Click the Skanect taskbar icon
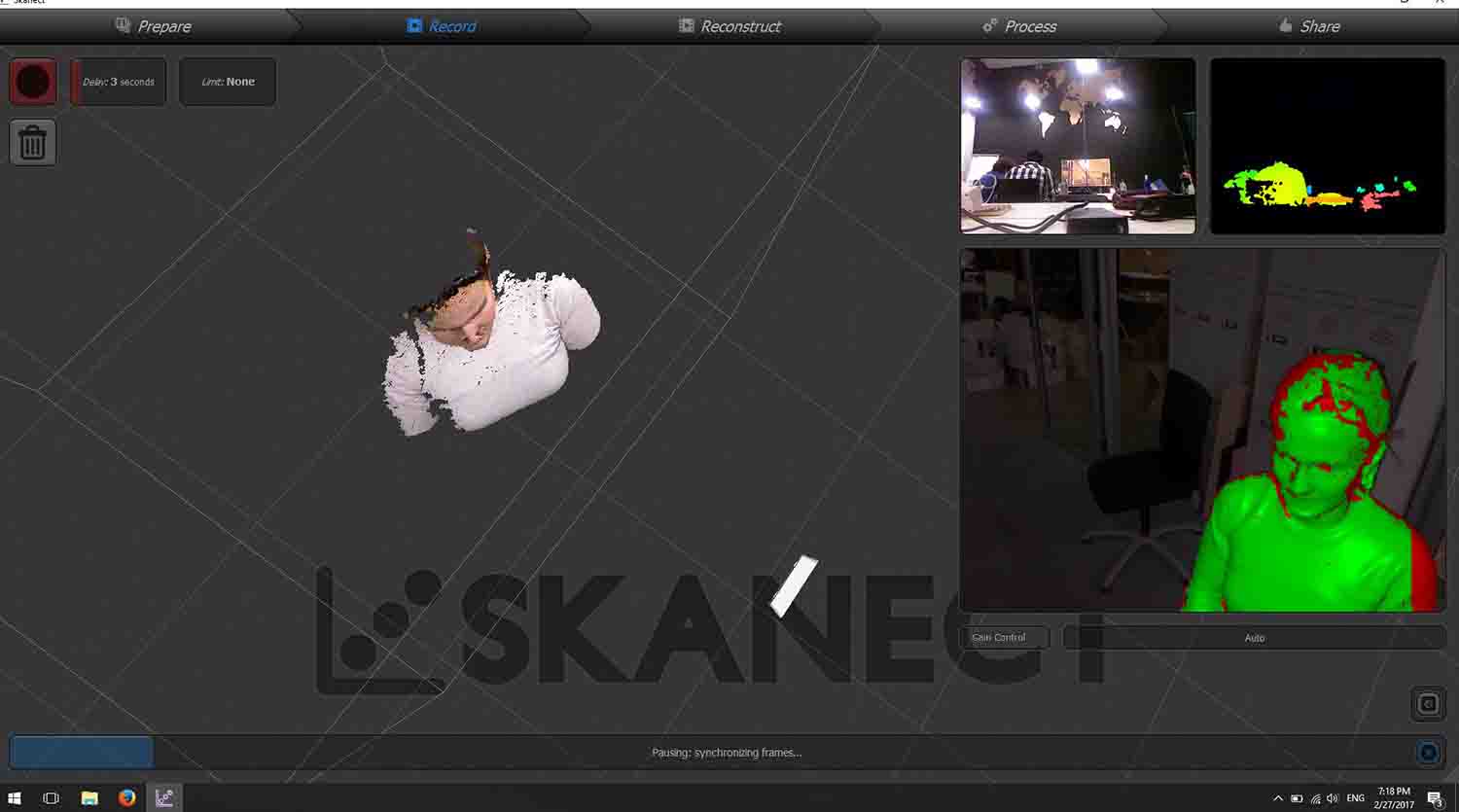The width and height of the screenshot is (1459, 812). point(164,798)
